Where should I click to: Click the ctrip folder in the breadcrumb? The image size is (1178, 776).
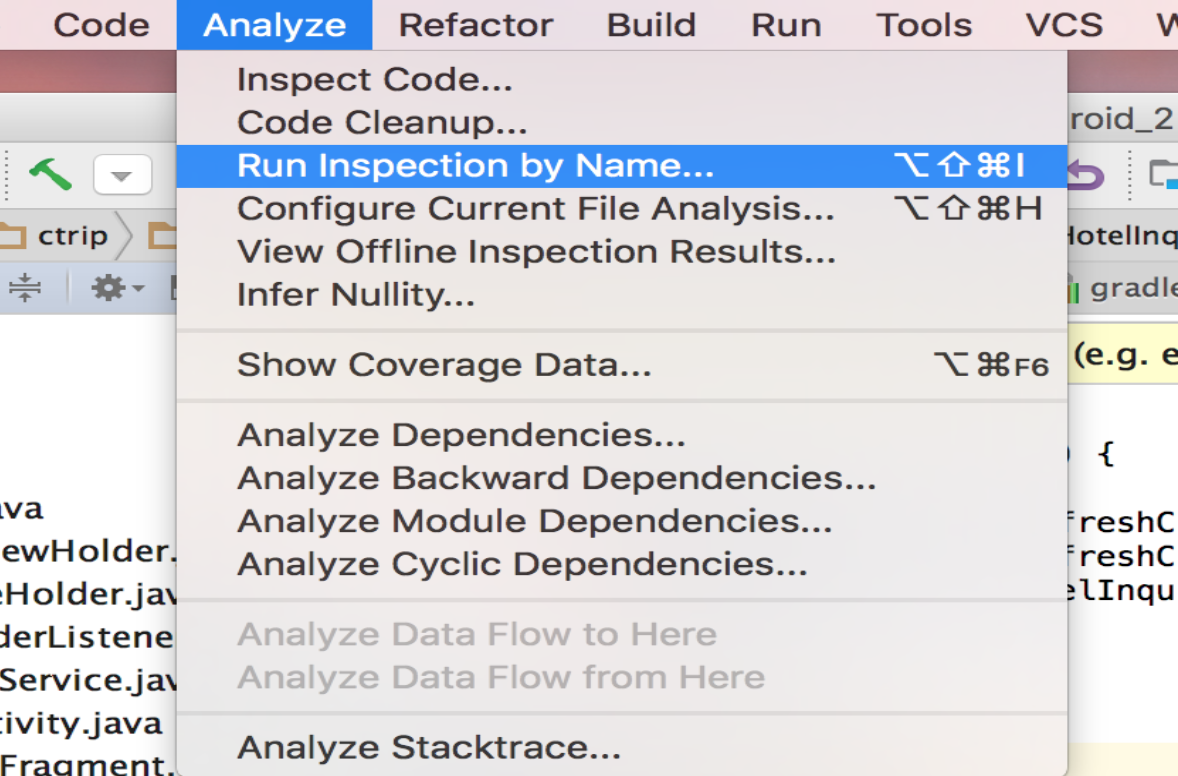click(58, 236)
